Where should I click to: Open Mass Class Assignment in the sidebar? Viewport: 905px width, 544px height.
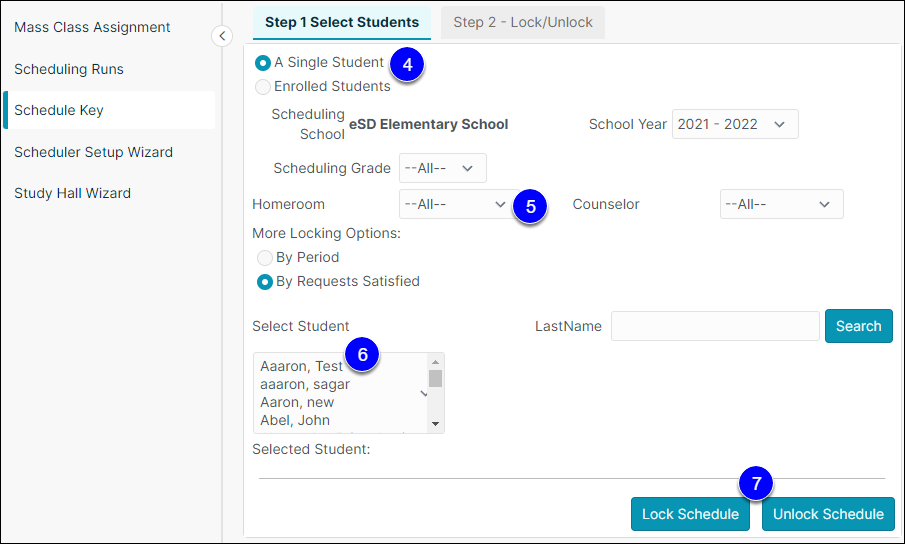coord(92,27)
